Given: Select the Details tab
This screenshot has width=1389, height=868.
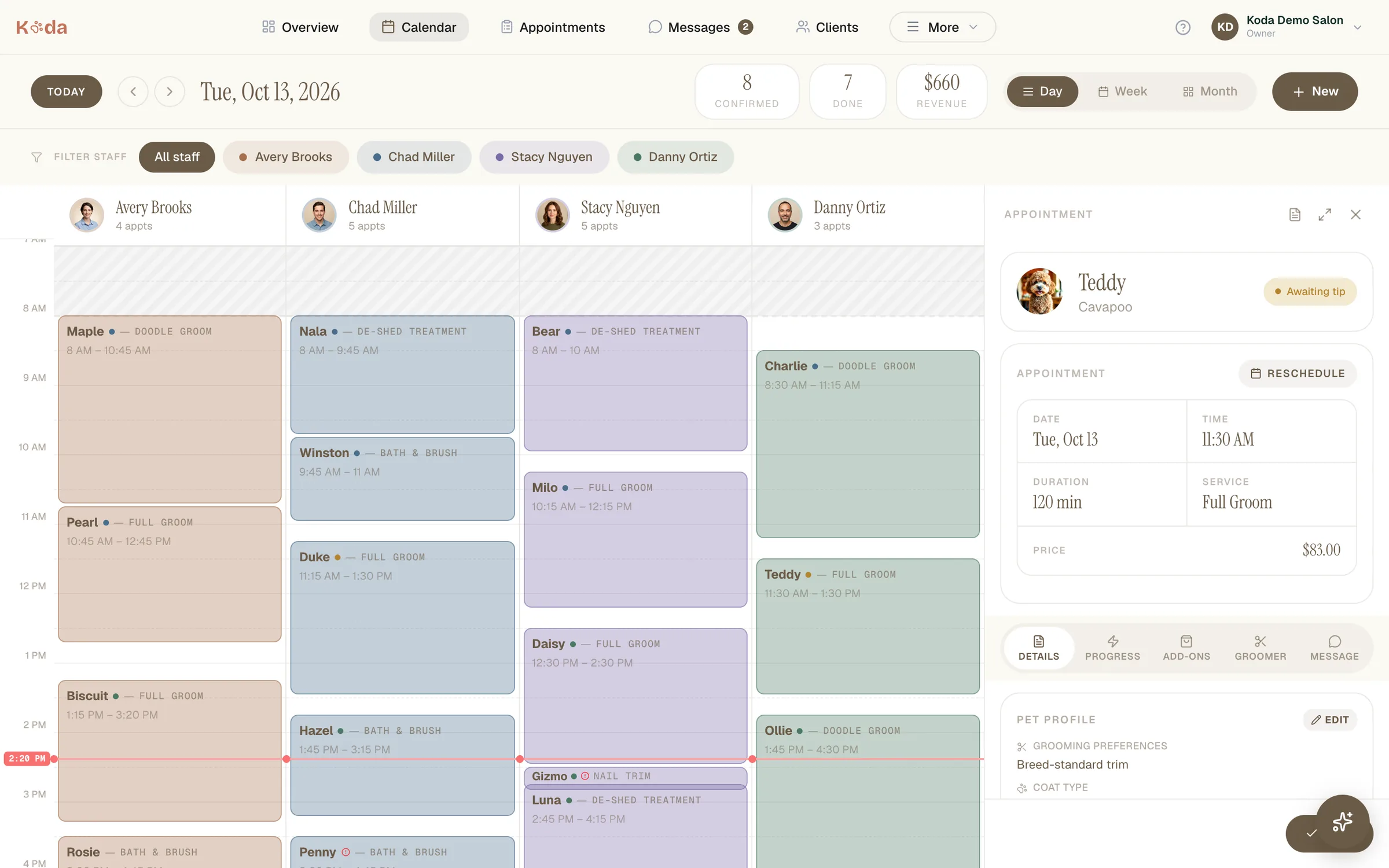Looking at the screenshot, I should pos(1039,648).
